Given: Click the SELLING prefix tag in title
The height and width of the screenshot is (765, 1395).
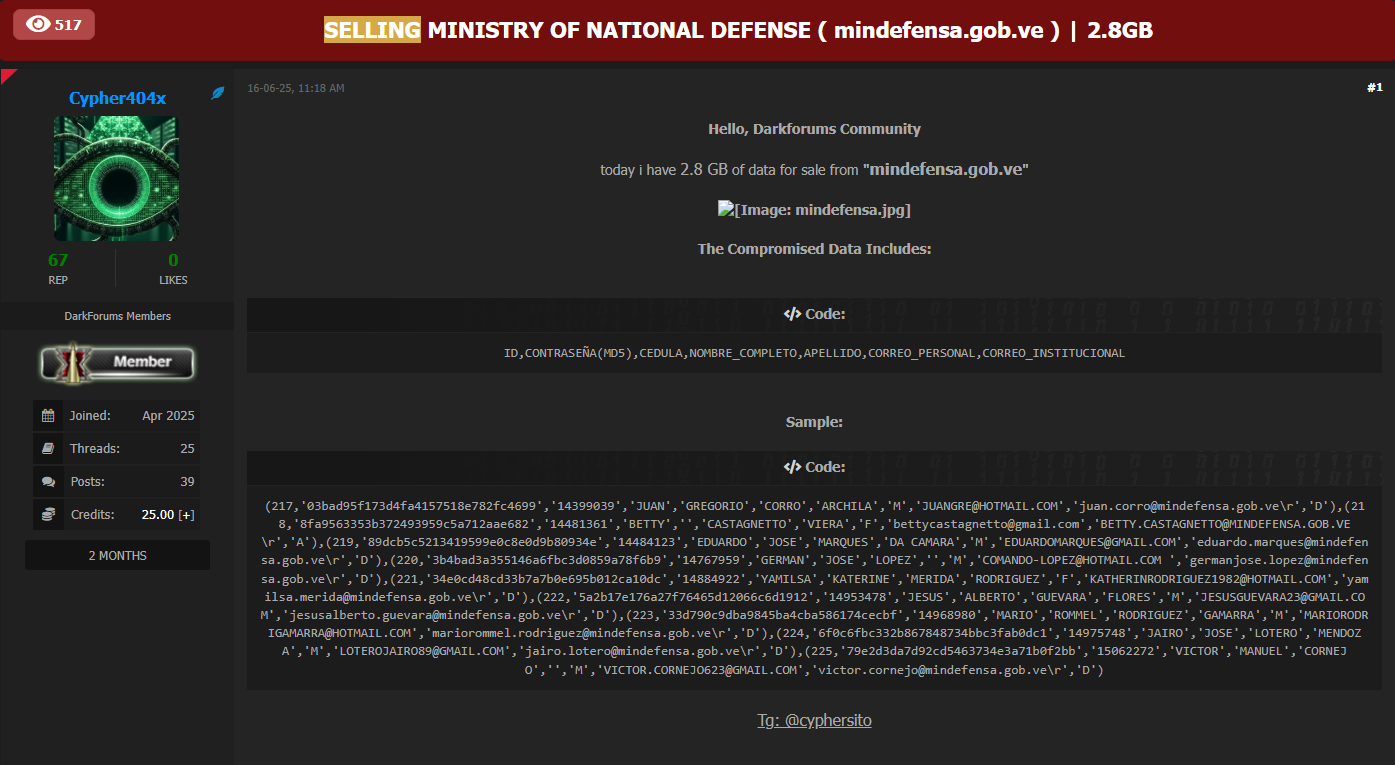Looking at the screenshot, I should (372, 30).
